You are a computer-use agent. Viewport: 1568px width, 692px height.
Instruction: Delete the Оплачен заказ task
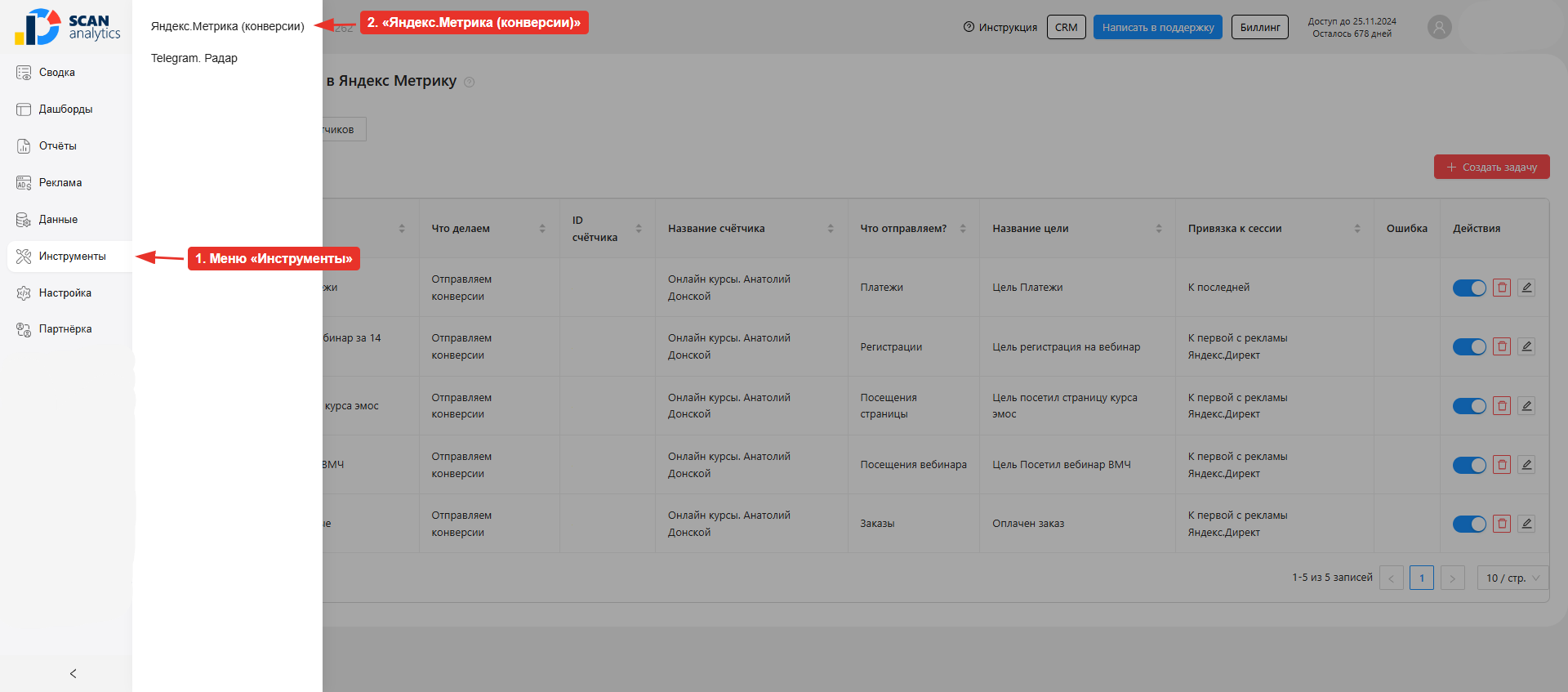(x=1502, y=524)
